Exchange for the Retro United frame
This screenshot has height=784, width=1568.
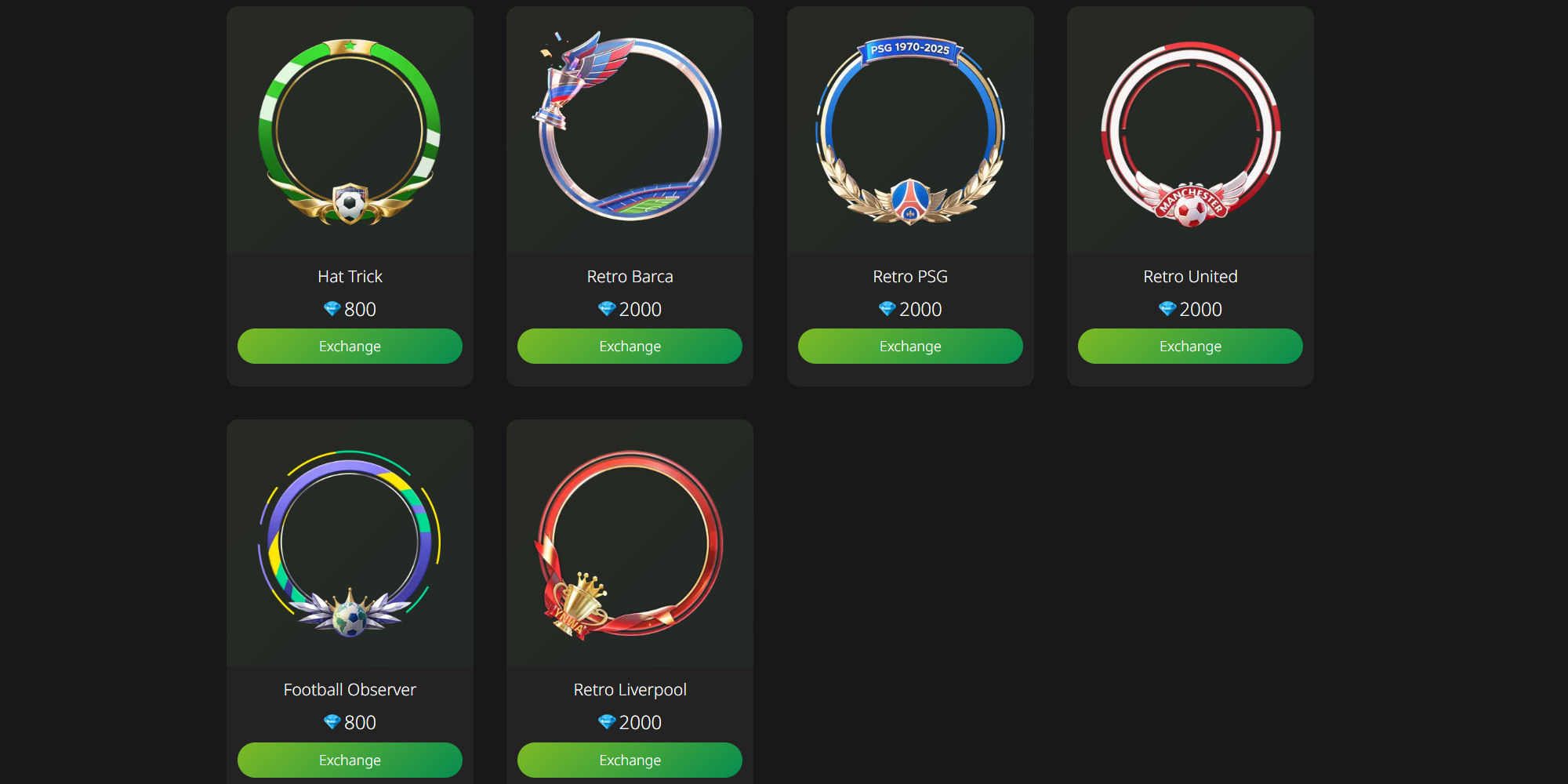[x=1190, y=346]
